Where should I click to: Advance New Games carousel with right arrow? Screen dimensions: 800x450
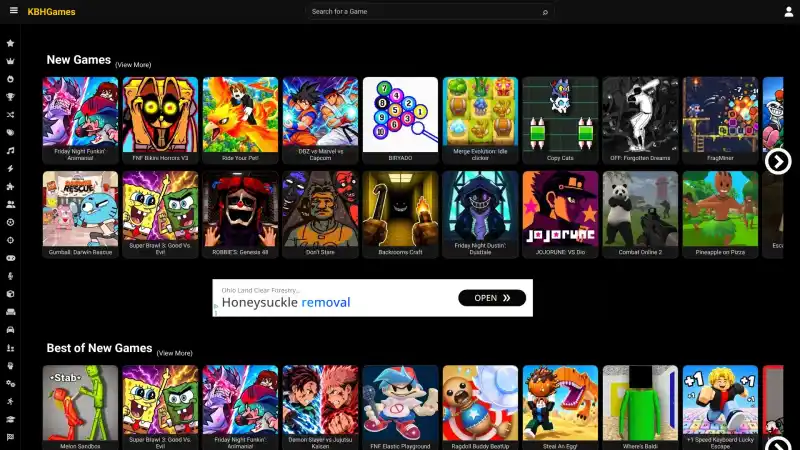778,162
